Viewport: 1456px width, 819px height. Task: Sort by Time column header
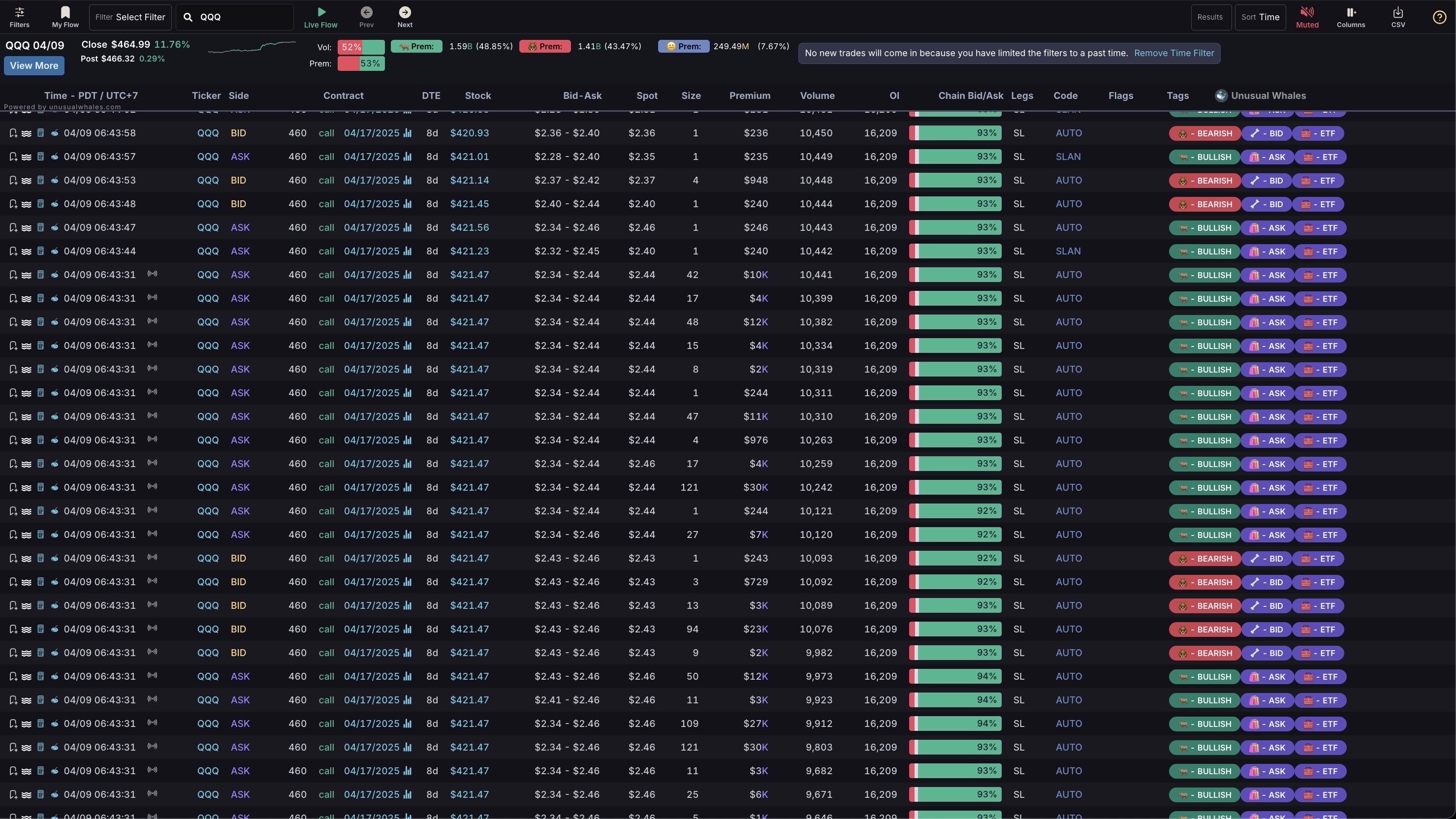(91, 95)
